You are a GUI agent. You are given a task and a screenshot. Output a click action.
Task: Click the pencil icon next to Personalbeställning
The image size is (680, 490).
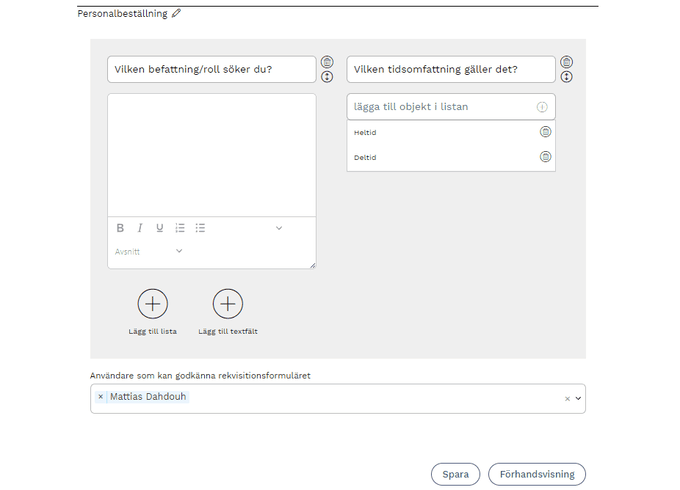click(x=177, y=14)
